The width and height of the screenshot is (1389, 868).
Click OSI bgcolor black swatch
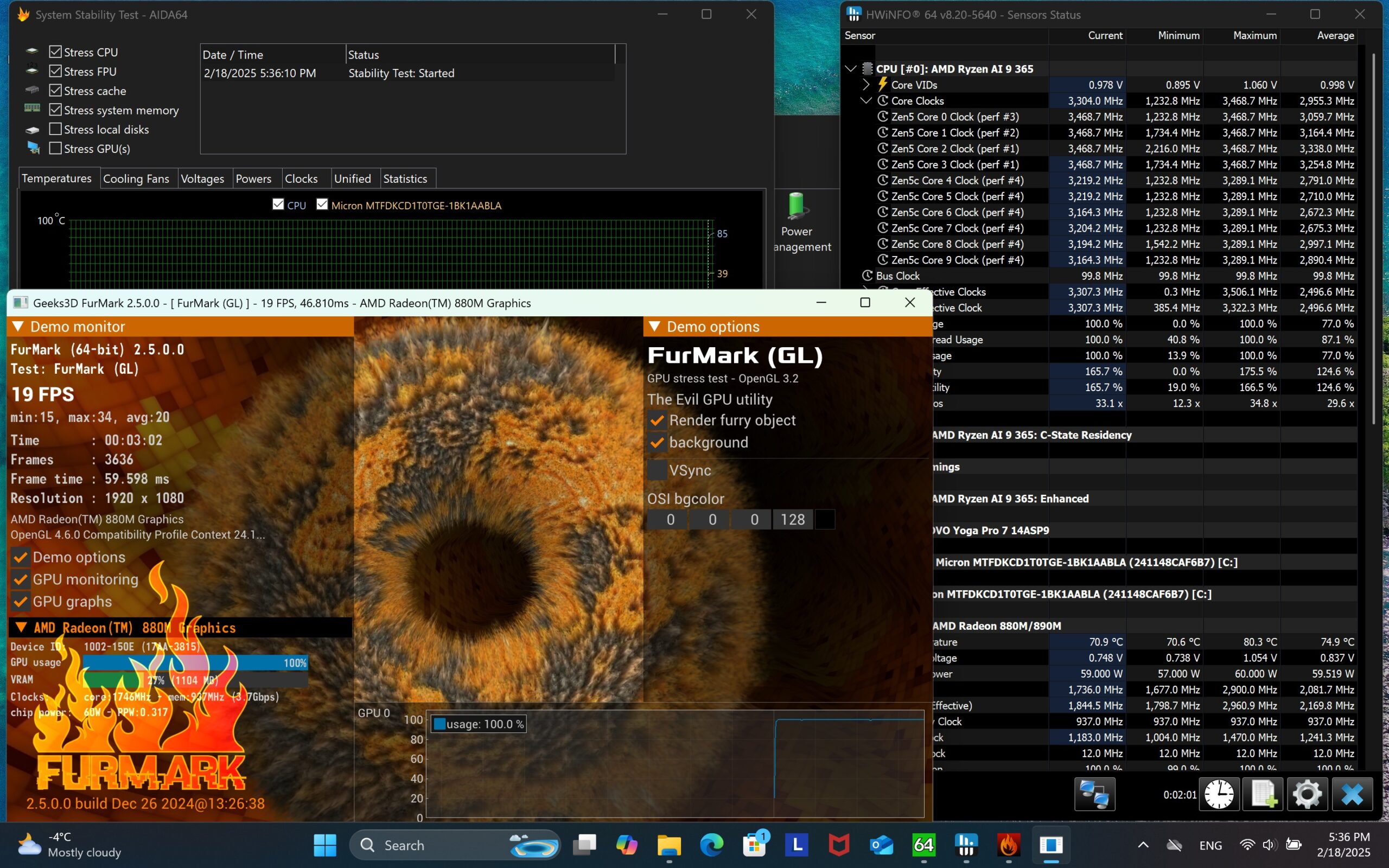point(825,520)
